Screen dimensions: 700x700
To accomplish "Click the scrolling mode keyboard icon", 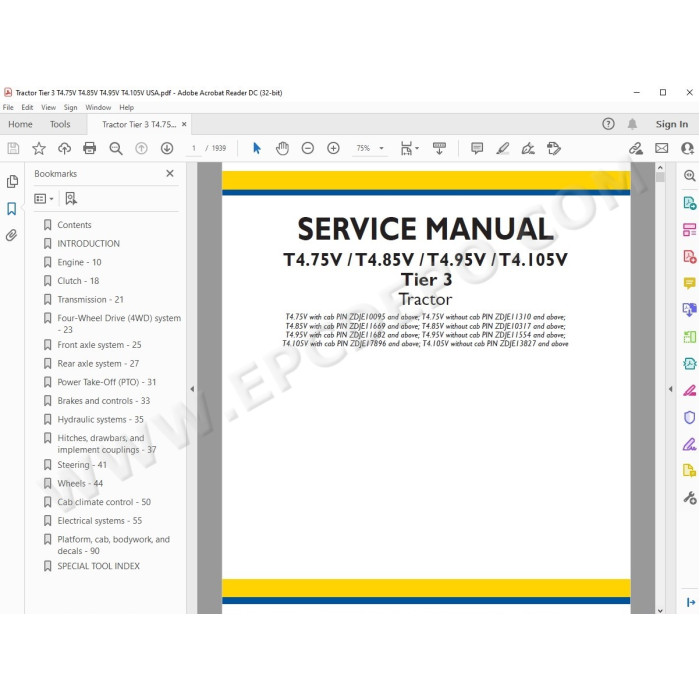I will point(439,148).
